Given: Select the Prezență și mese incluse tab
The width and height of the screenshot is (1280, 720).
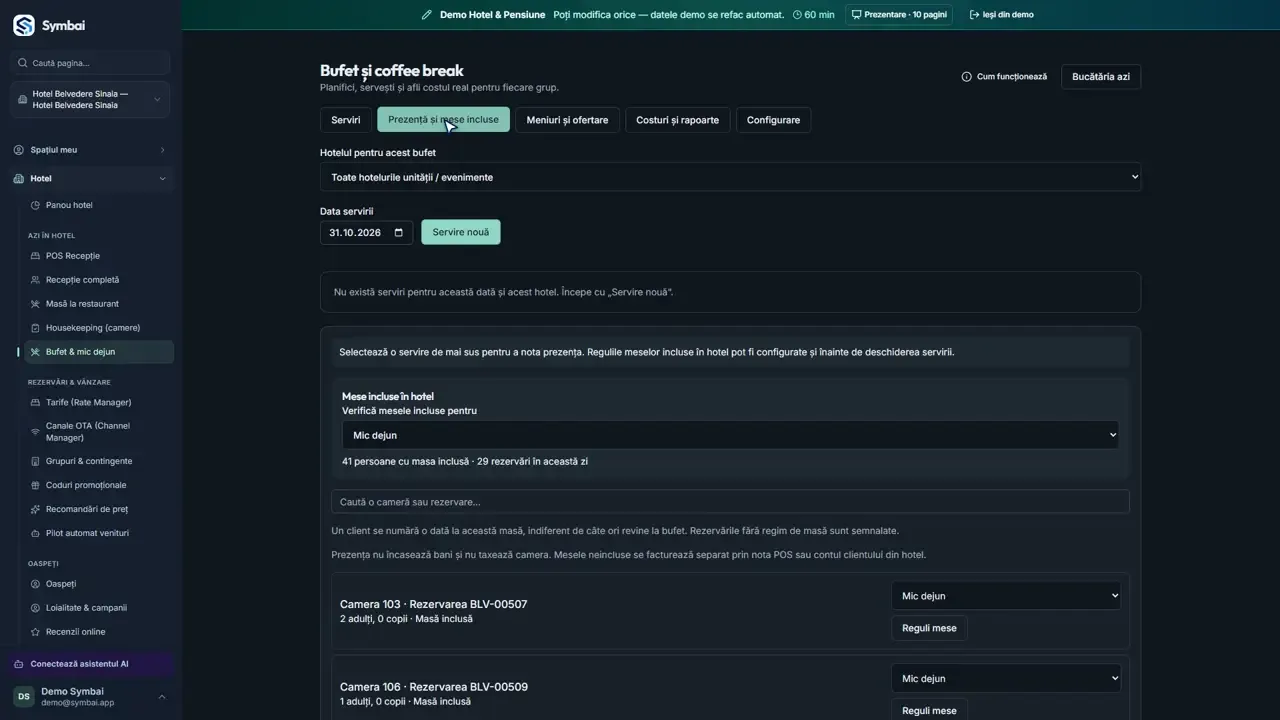Looking at the screenshot, I should click(443, 120).
